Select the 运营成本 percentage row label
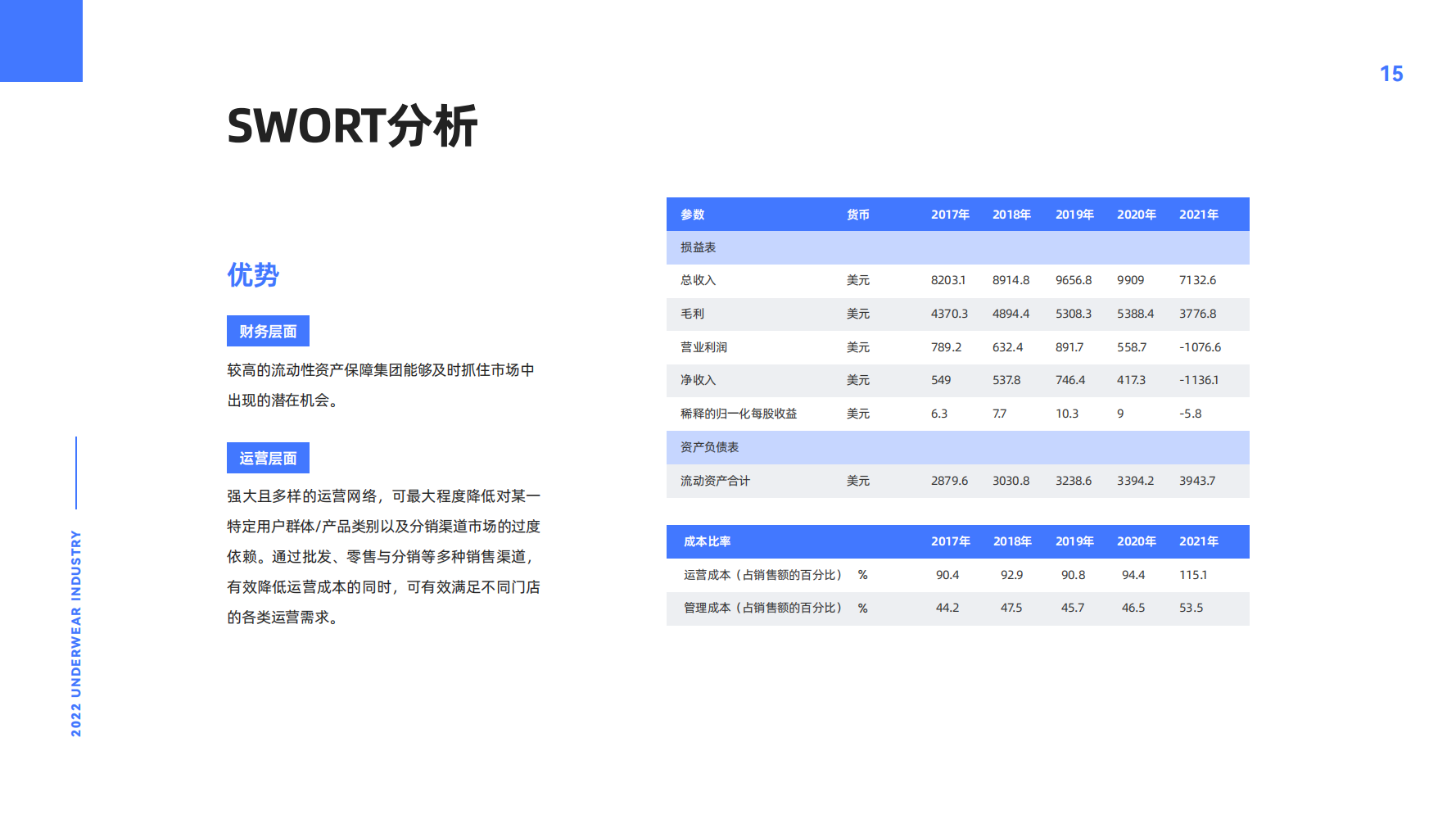The height and width of the screenshot is (819, 1456). (x=763, y=575)
